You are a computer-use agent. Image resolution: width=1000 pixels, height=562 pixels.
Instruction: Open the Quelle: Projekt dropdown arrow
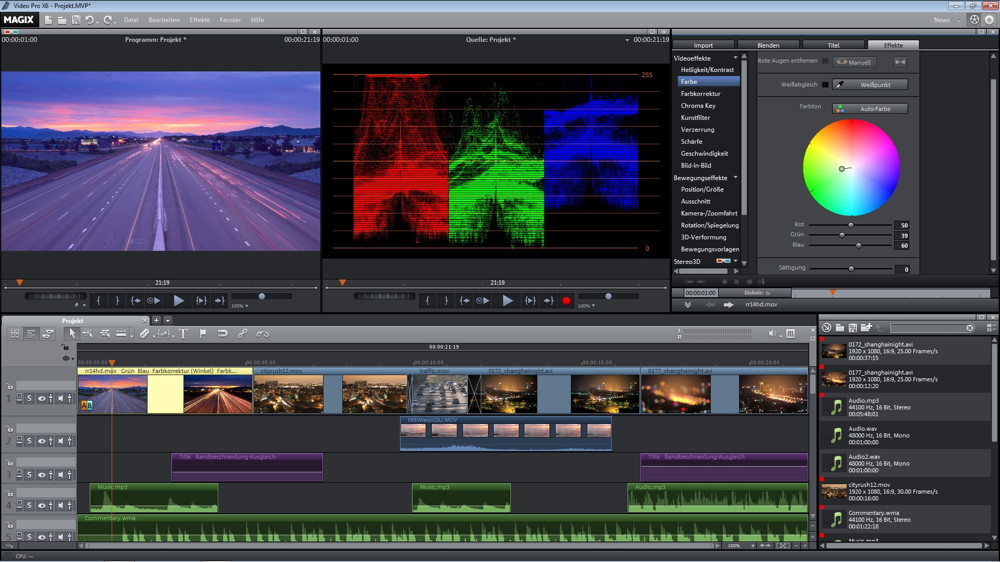tap(627, 40)
